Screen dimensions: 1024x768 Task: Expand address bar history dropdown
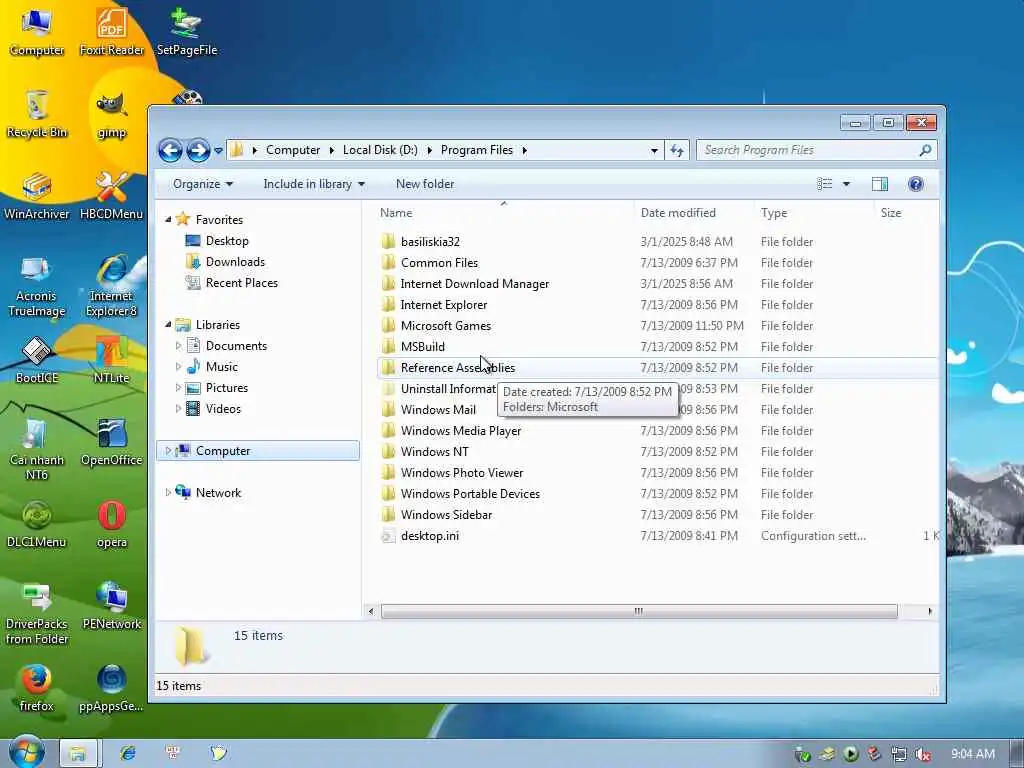[x=654, y=150]
